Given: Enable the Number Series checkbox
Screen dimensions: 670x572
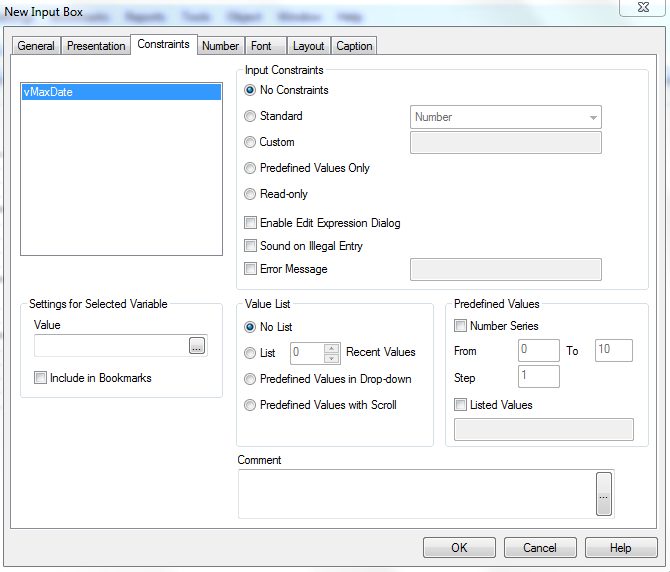Looking at the screenshot, I should [x=461, y=326].
